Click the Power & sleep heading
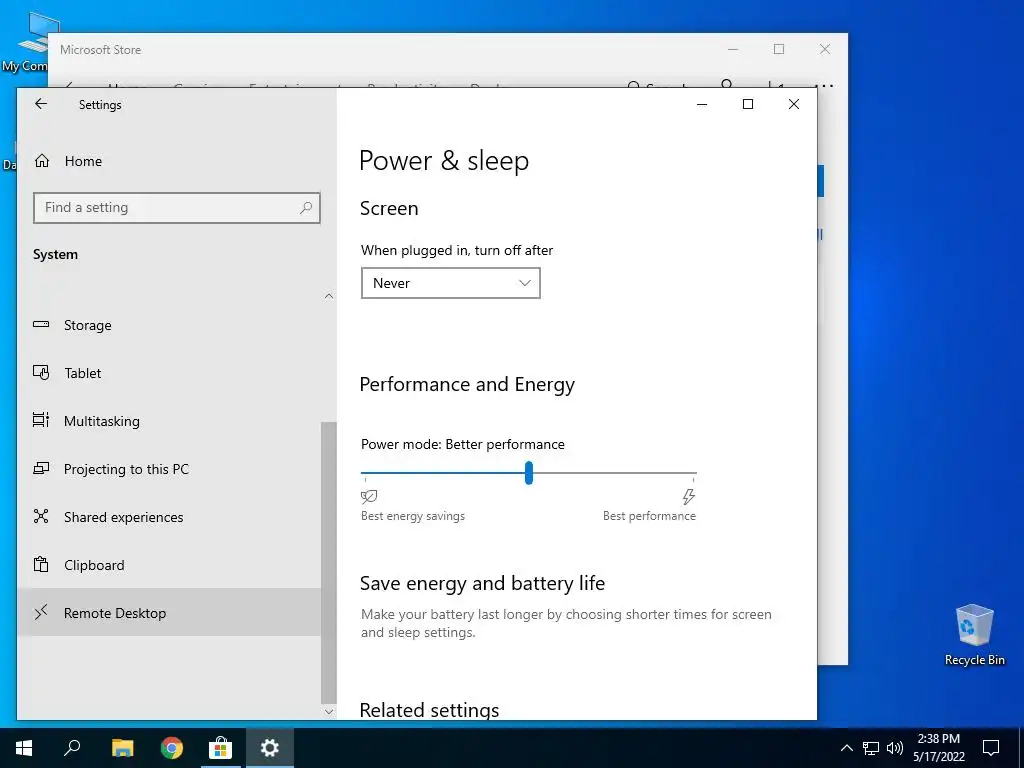This screenshot has width=1024, height=768. [x=444, y=161]
